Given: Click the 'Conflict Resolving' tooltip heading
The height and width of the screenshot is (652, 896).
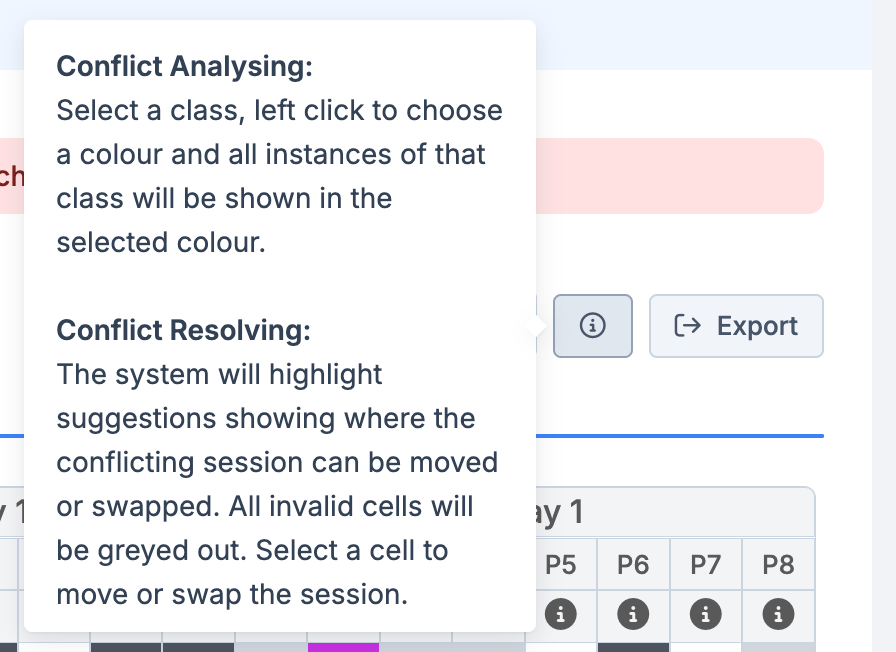Looking at the screenshot, I should 183,330.
